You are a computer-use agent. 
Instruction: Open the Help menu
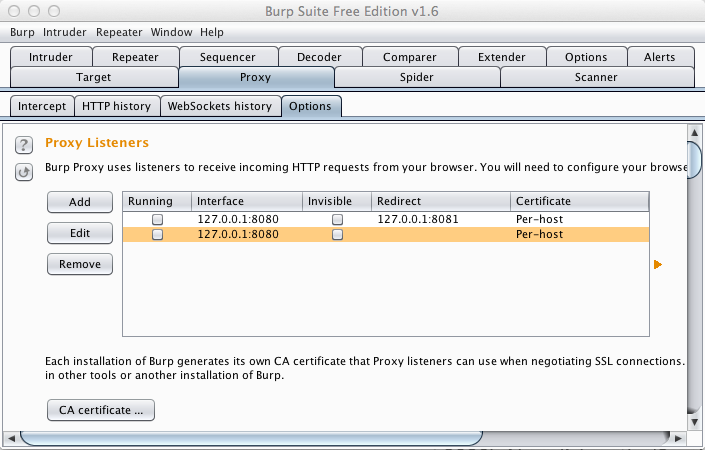point(212,32)
